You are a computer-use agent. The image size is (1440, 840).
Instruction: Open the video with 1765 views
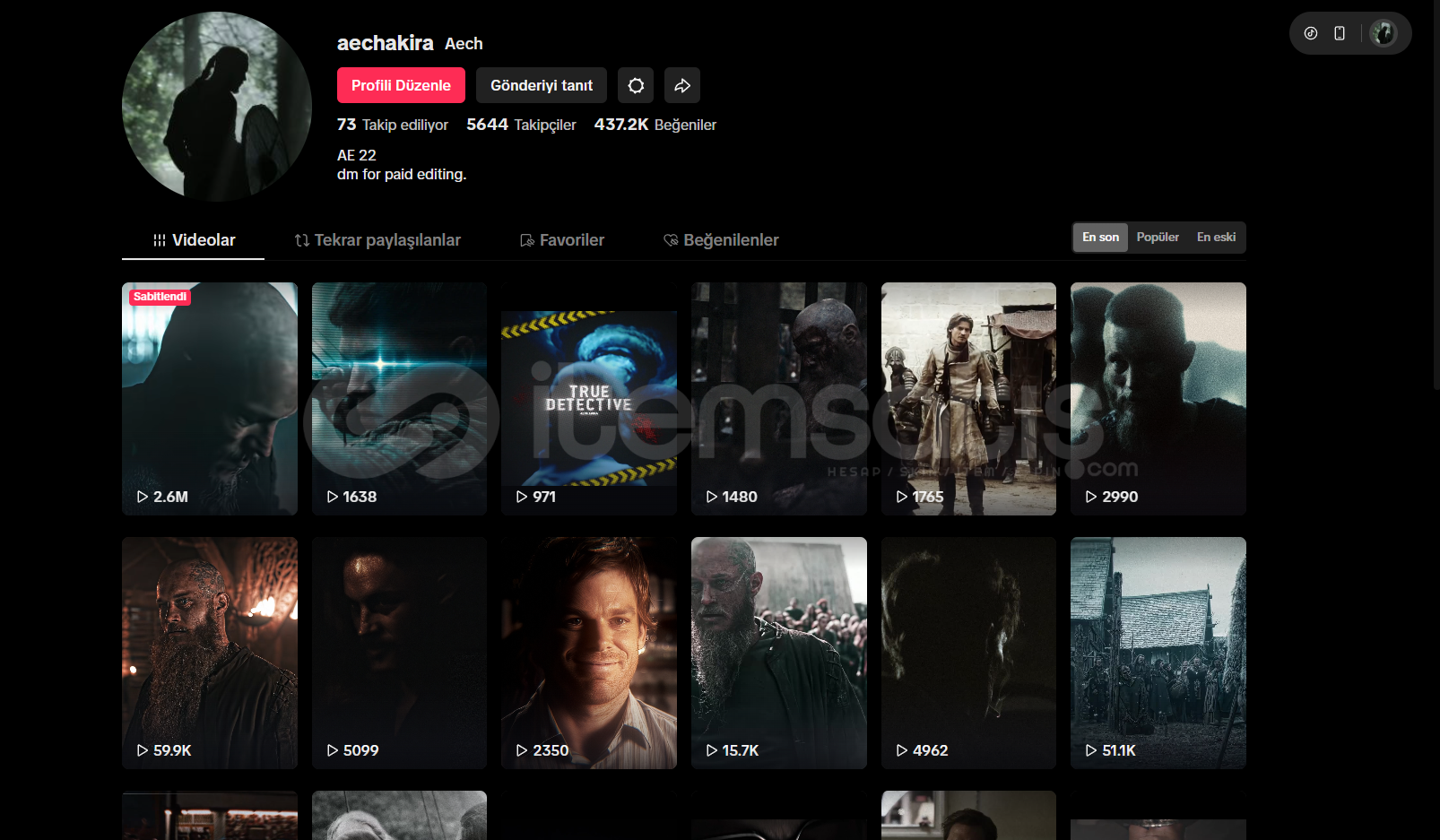(x=968, y=399)
